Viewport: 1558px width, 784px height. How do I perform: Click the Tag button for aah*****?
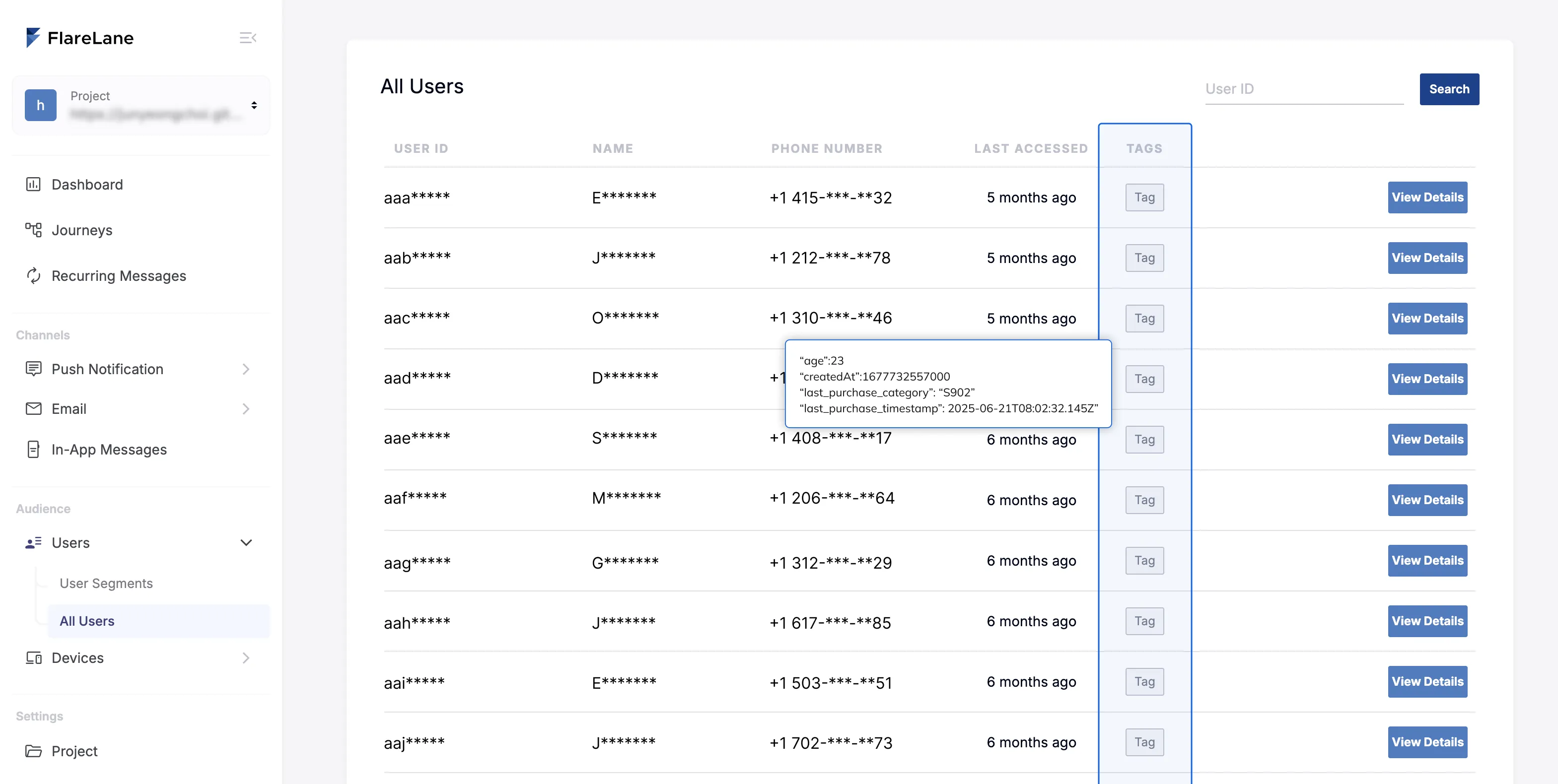[1144, 620]
